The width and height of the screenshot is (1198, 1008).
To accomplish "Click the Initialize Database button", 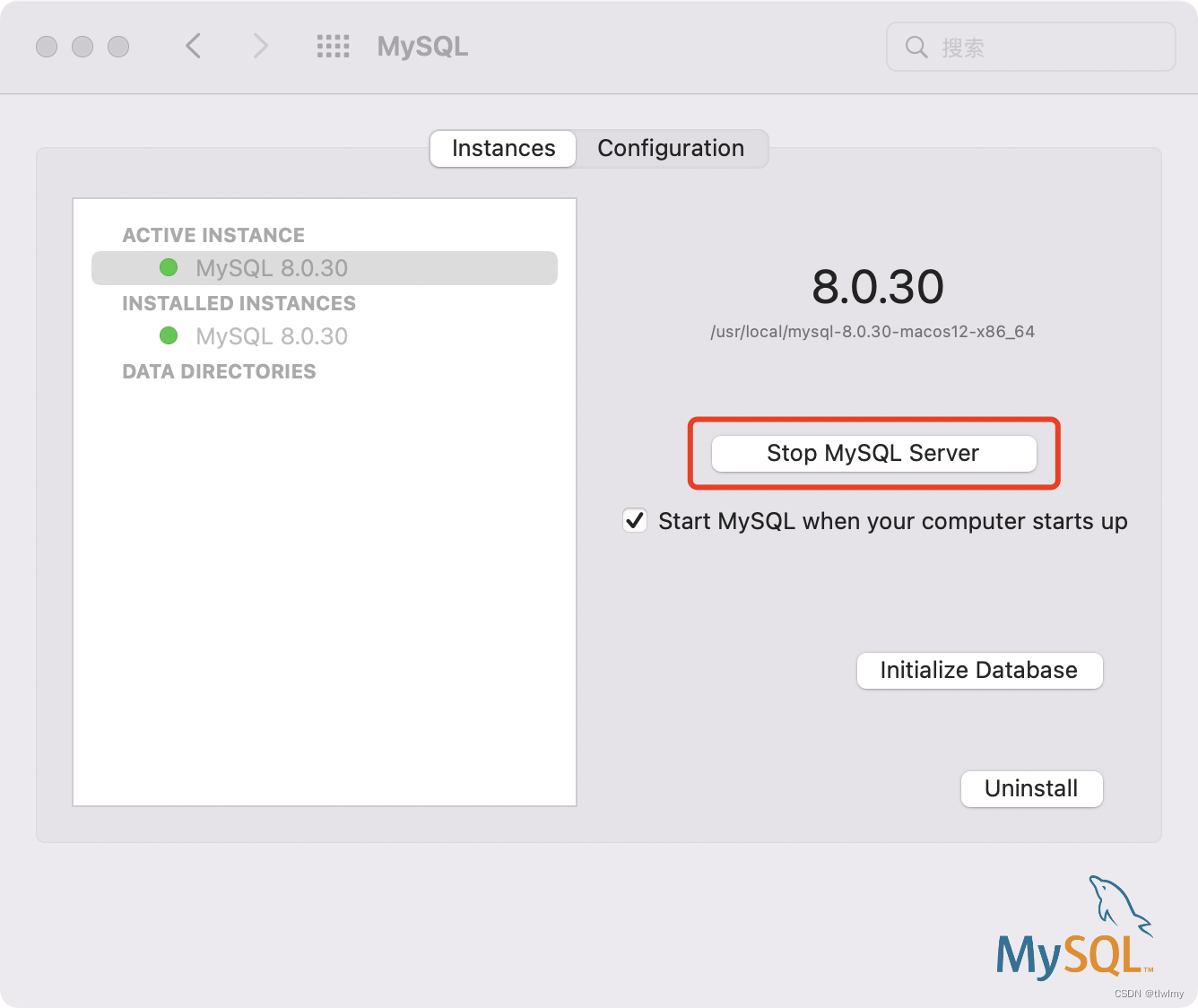I will (x=979, y=670).
